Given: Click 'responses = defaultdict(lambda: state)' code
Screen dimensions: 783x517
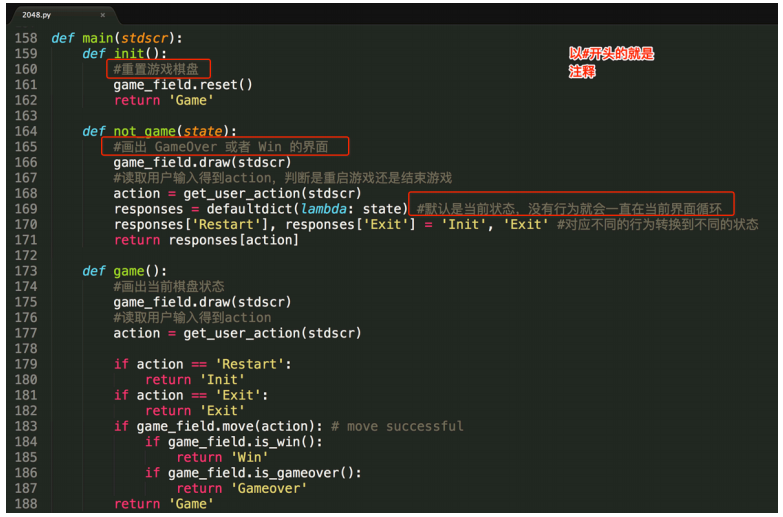Looking at the screenshot, I should point(261,209).
